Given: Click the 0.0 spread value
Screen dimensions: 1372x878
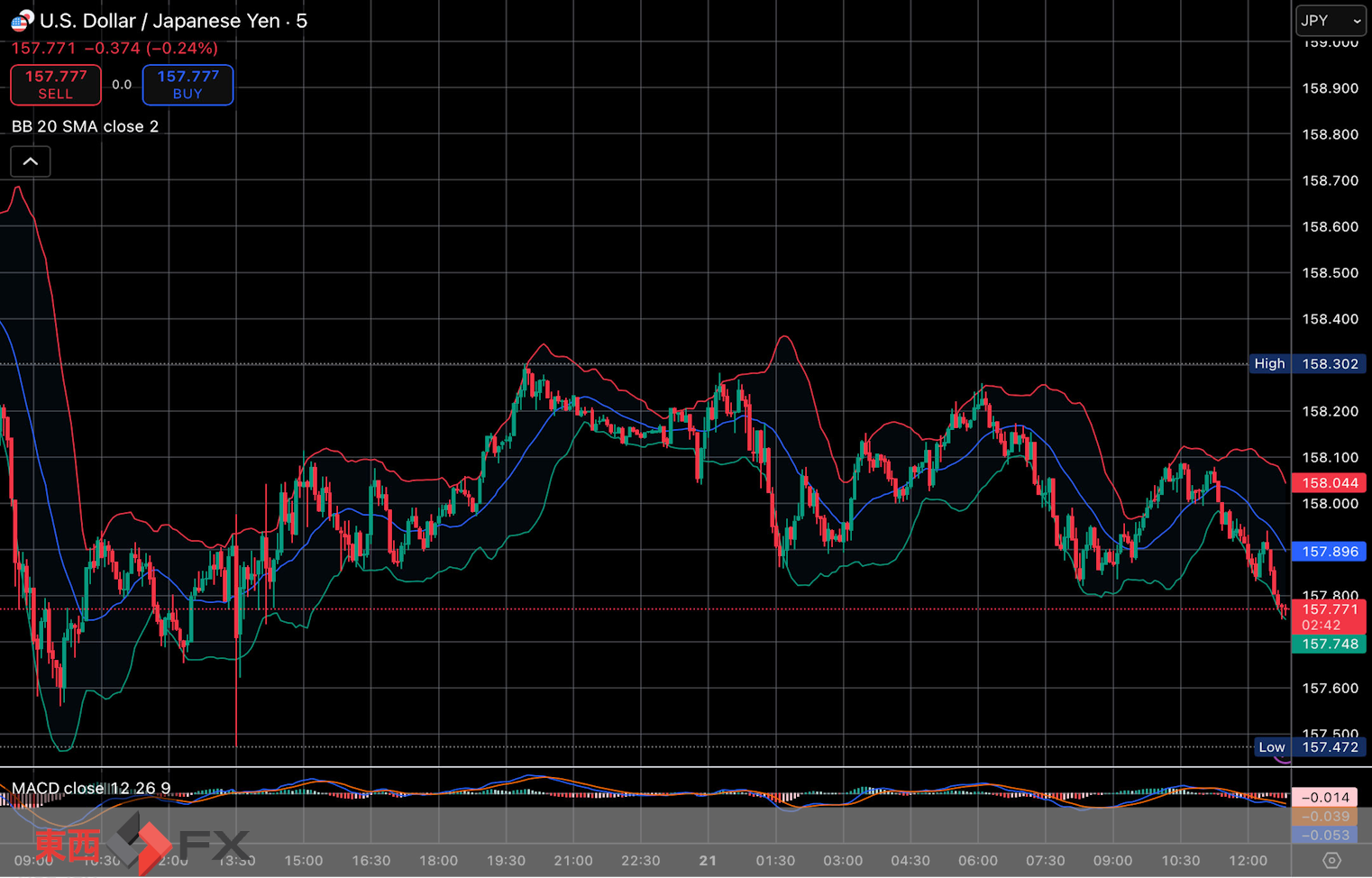Looking at the screenshot, I should [x=122, y=85].
